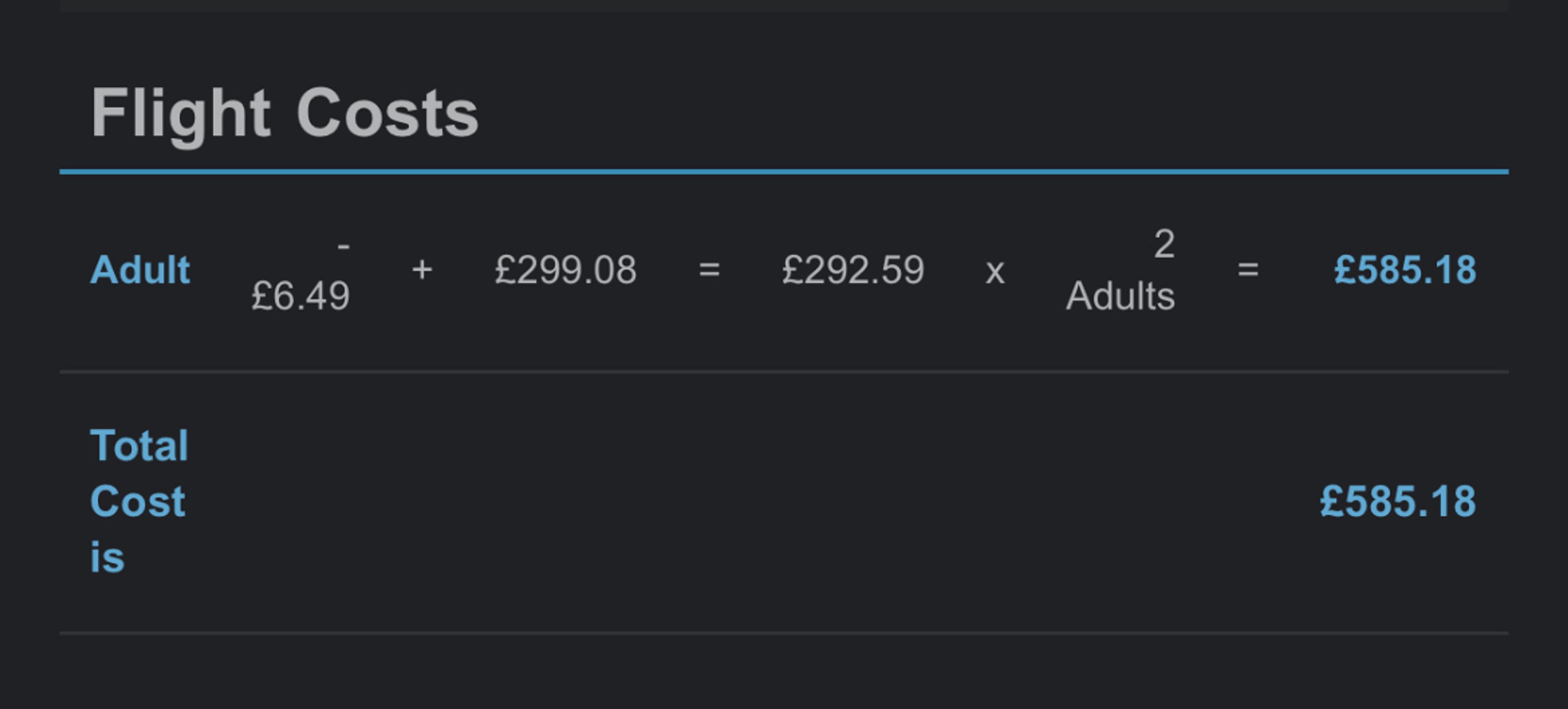Viewport: 1568px width, 709px height.
Task: Select the £585.18 in the Adult row
Action: click(1405, 270)
